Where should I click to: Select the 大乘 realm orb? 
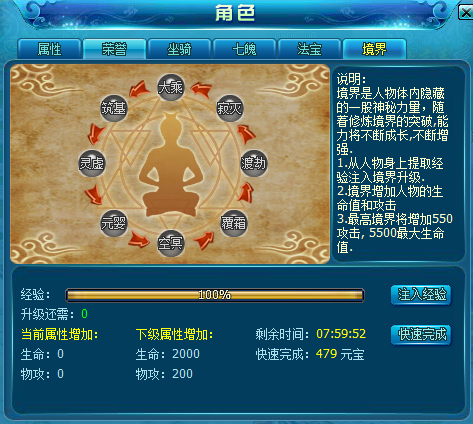171,87
